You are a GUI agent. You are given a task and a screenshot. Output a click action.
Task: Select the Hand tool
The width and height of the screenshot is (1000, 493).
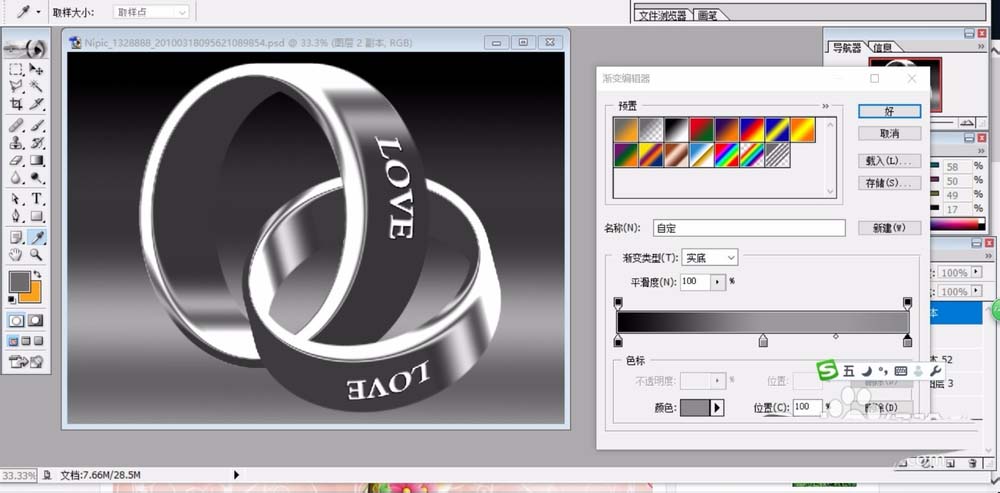tap(17, 255)
